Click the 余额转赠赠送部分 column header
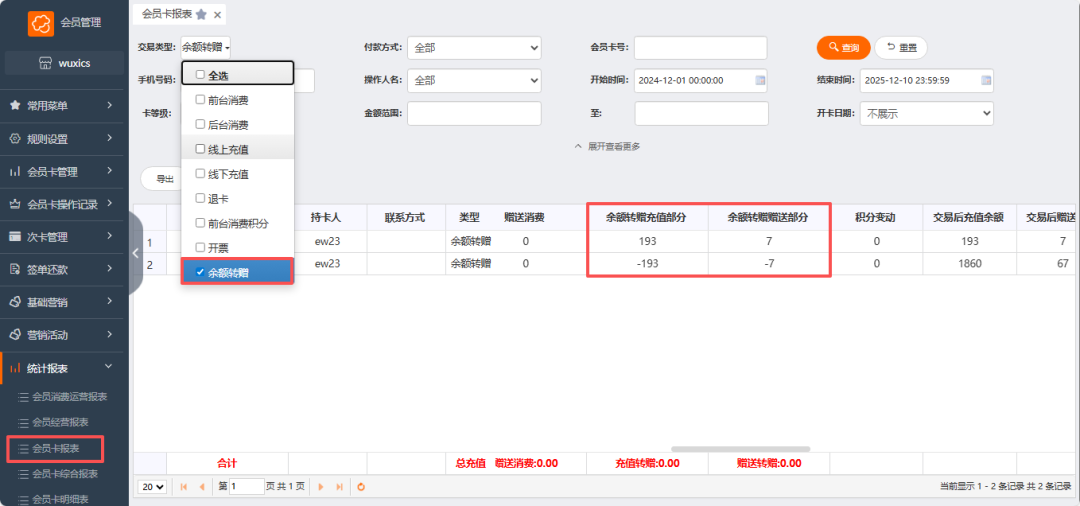This screenshot has height=506, width=1080. (767, 218)
